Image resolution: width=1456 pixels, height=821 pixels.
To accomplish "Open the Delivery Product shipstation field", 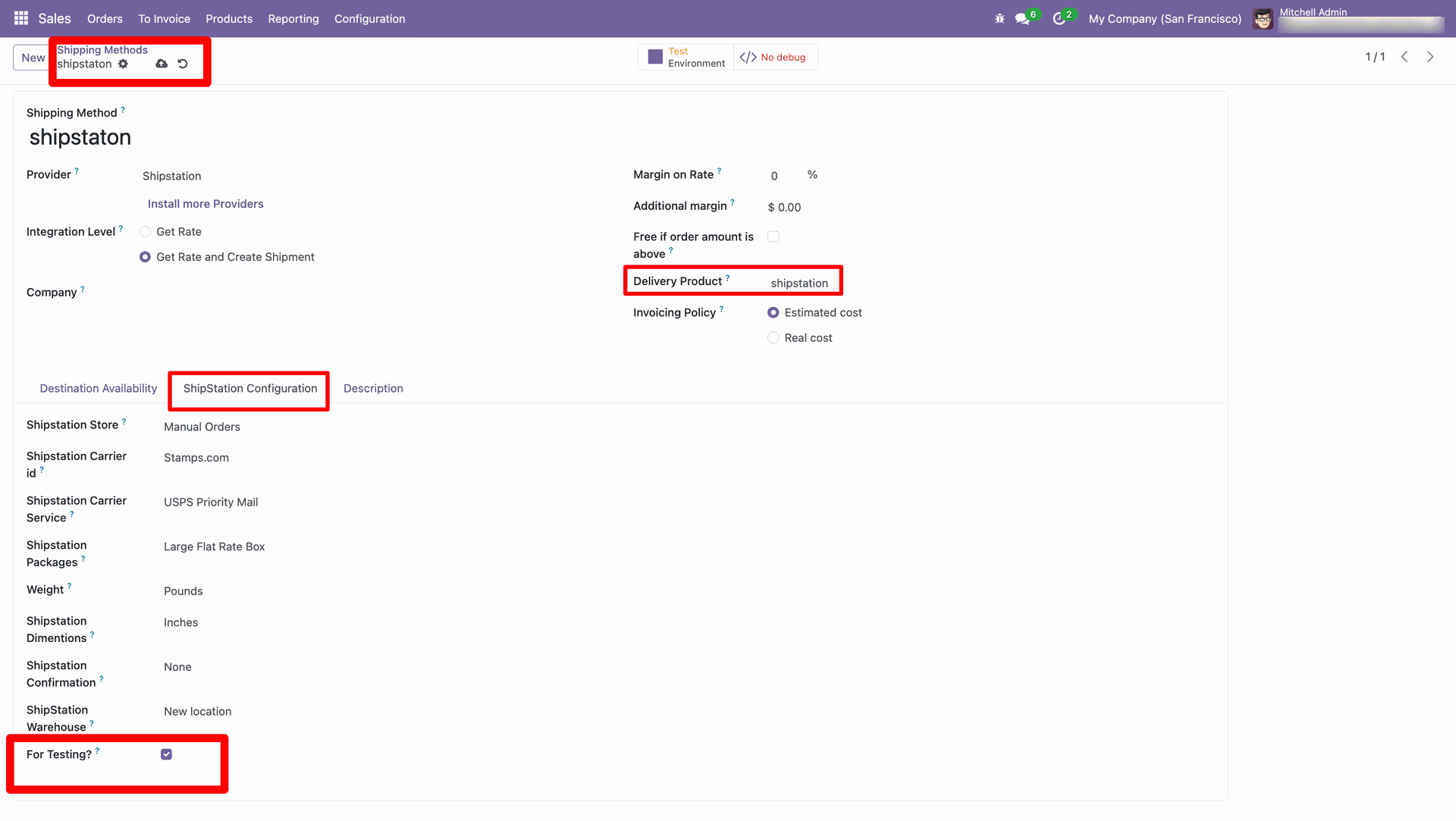I will click(x=799, y=283).
